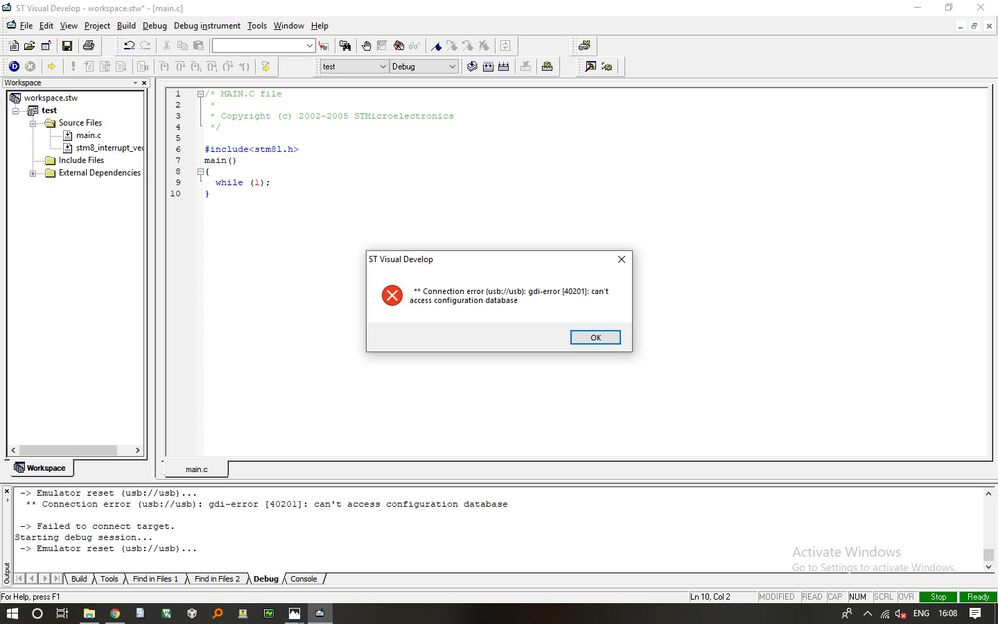The height and width of the screenshot is (624, 998).
Task: Open the Debug instrument menu
Action: (207, 25)
